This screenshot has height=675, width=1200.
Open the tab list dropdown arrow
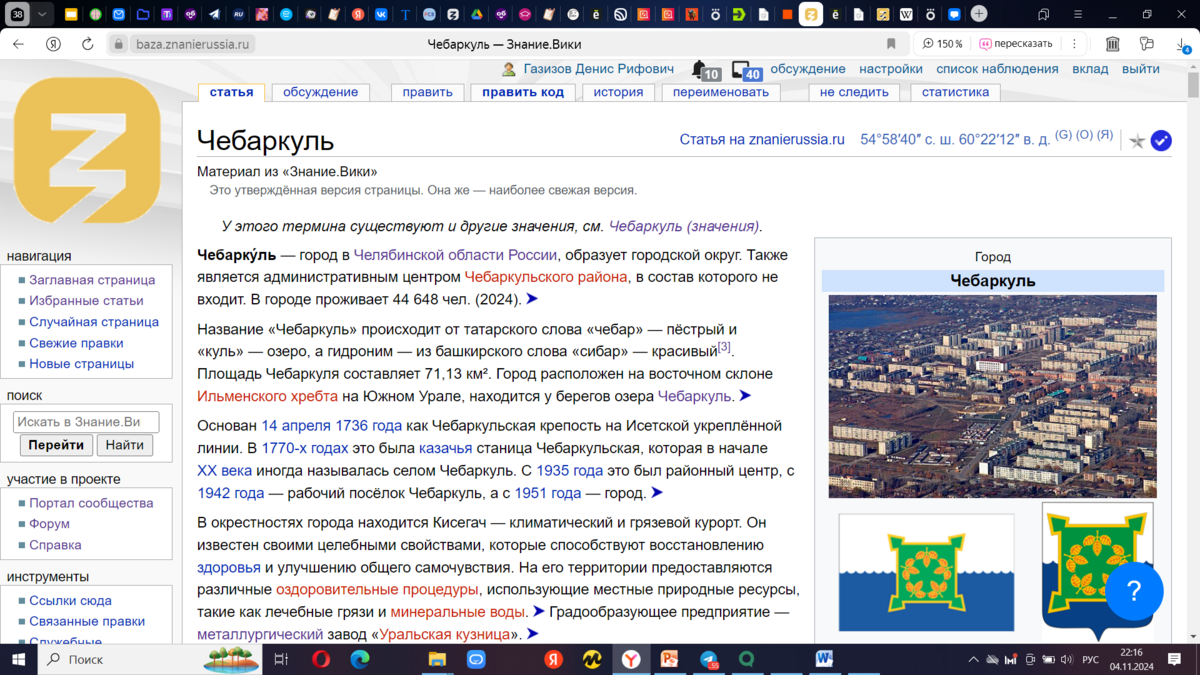pos(42,15)
